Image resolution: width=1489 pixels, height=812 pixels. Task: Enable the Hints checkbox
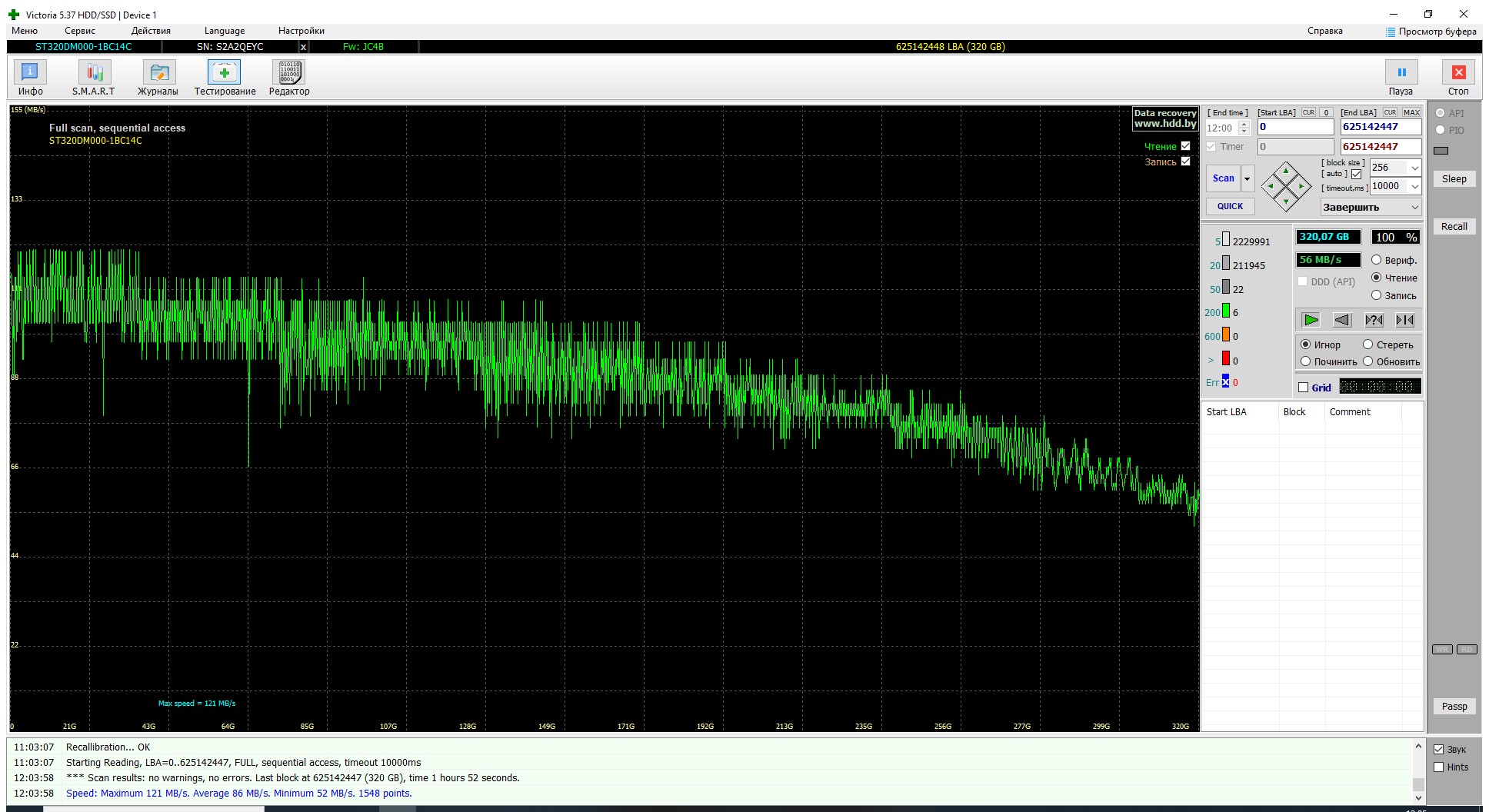coord(1438,767)
